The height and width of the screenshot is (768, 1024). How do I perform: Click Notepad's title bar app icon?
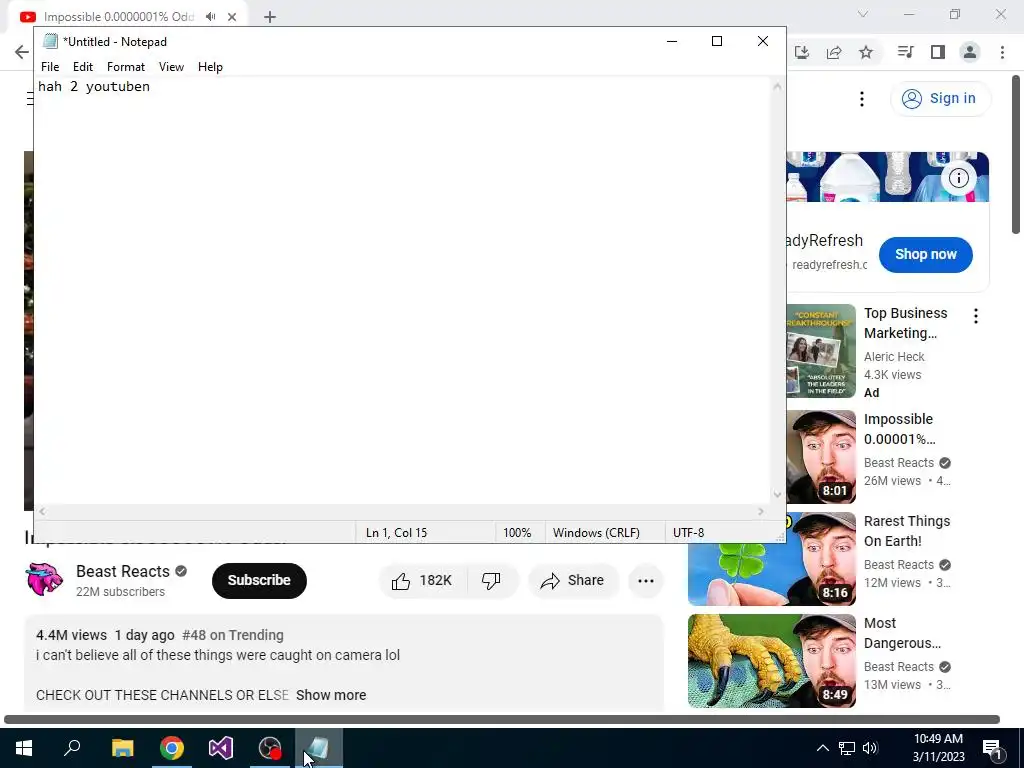click(x=50, y=41)
